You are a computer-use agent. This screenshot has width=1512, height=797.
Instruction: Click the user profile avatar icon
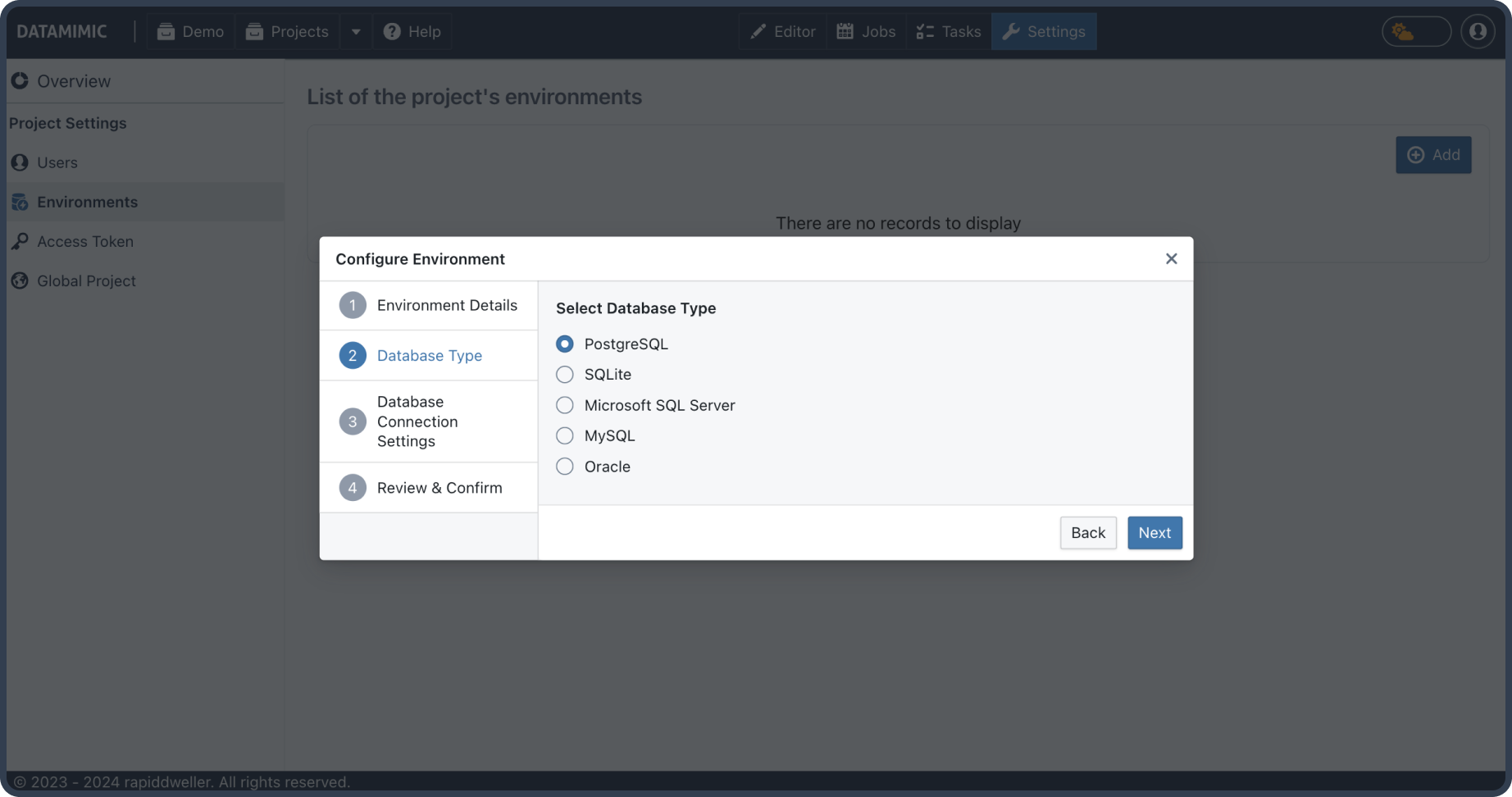click(1478, 31)
